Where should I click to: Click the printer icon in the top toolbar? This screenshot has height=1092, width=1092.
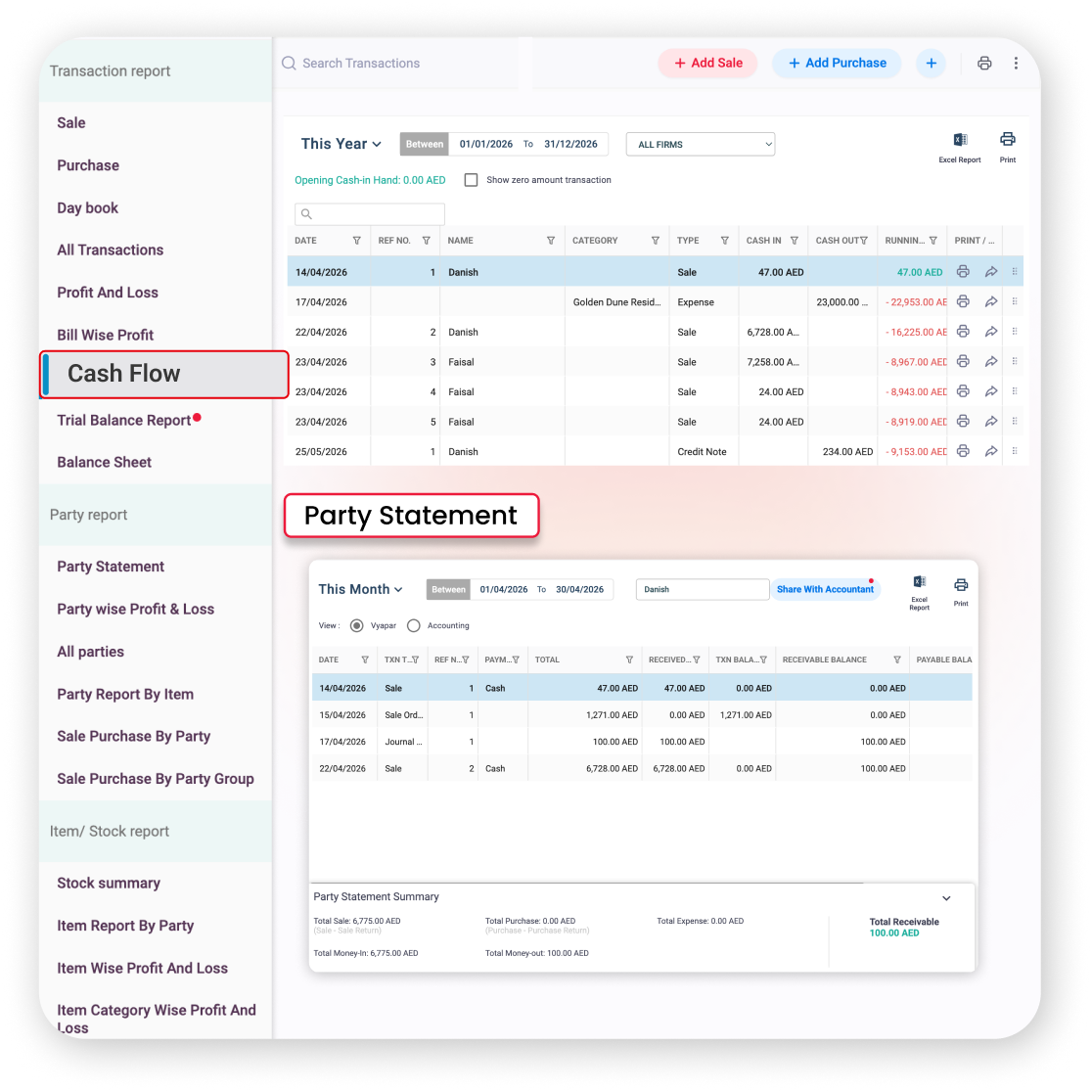pos(984,64)
